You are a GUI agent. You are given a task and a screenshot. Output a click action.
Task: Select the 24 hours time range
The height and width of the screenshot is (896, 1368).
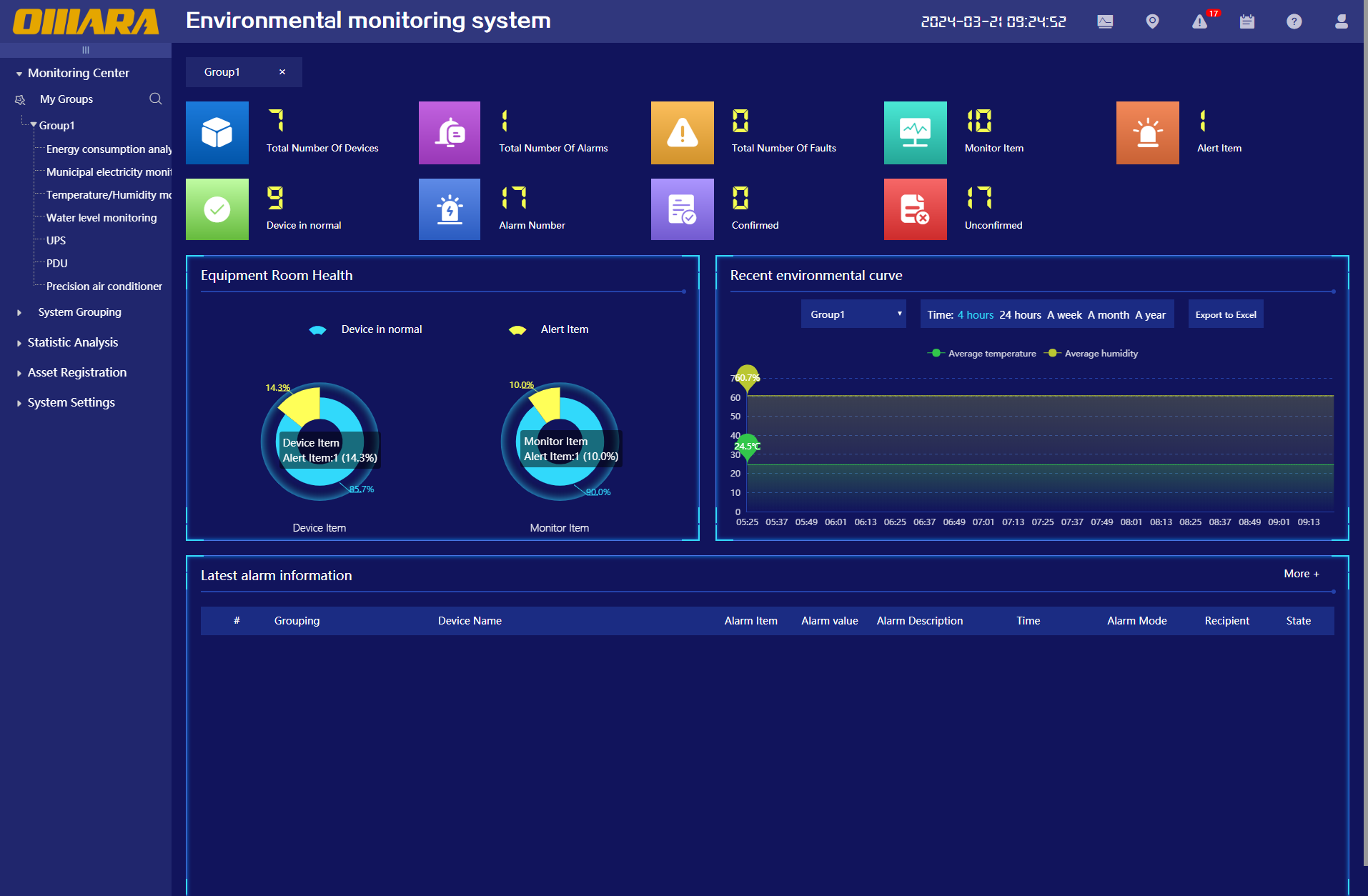pyautogui.click(x=1020, y=314)
